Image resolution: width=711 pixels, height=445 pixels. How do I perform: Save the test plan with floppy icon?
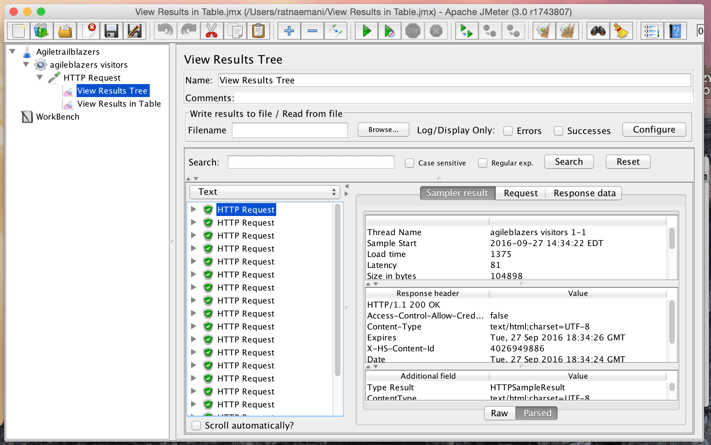pos(112,31)
